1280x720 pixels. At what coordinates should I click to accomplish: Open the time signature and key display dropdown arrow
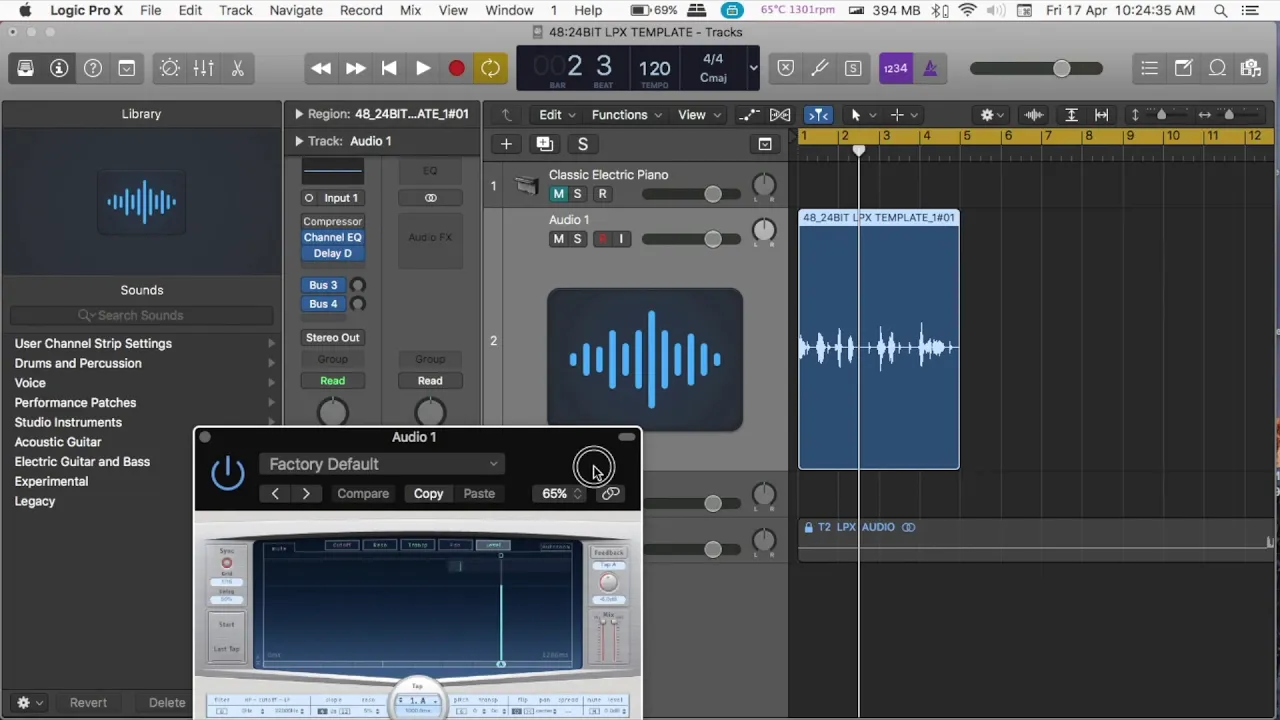[x=753, y=68]
